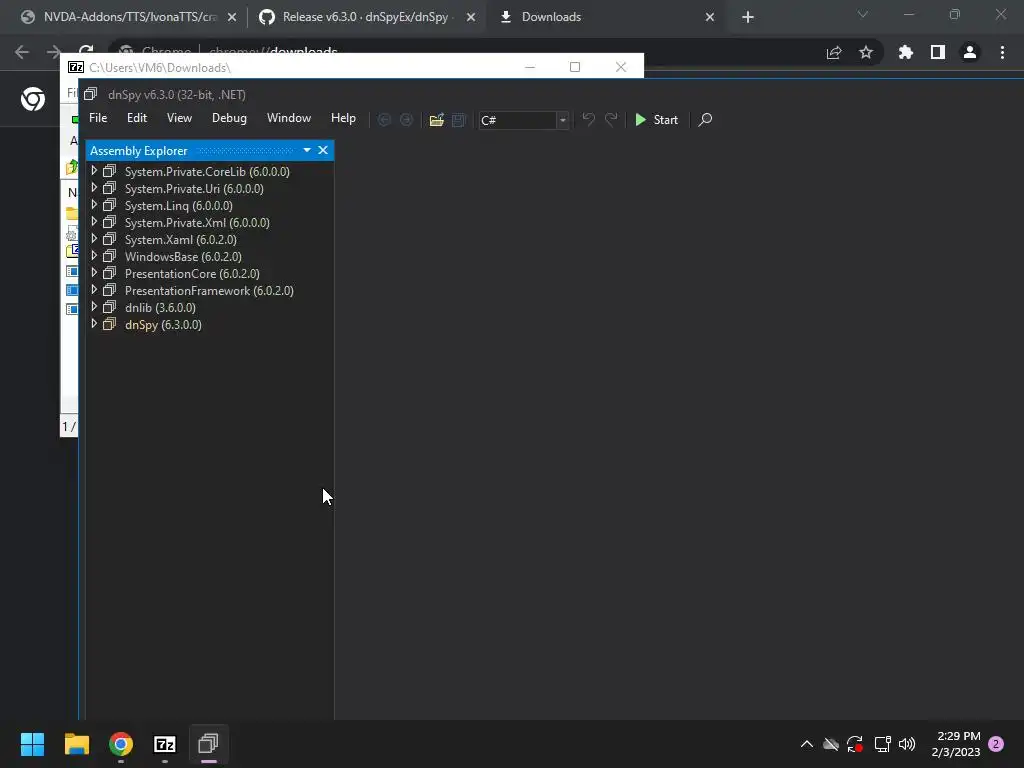Open a new Chrome tab

pyautogui.click(x=748, y=17)
